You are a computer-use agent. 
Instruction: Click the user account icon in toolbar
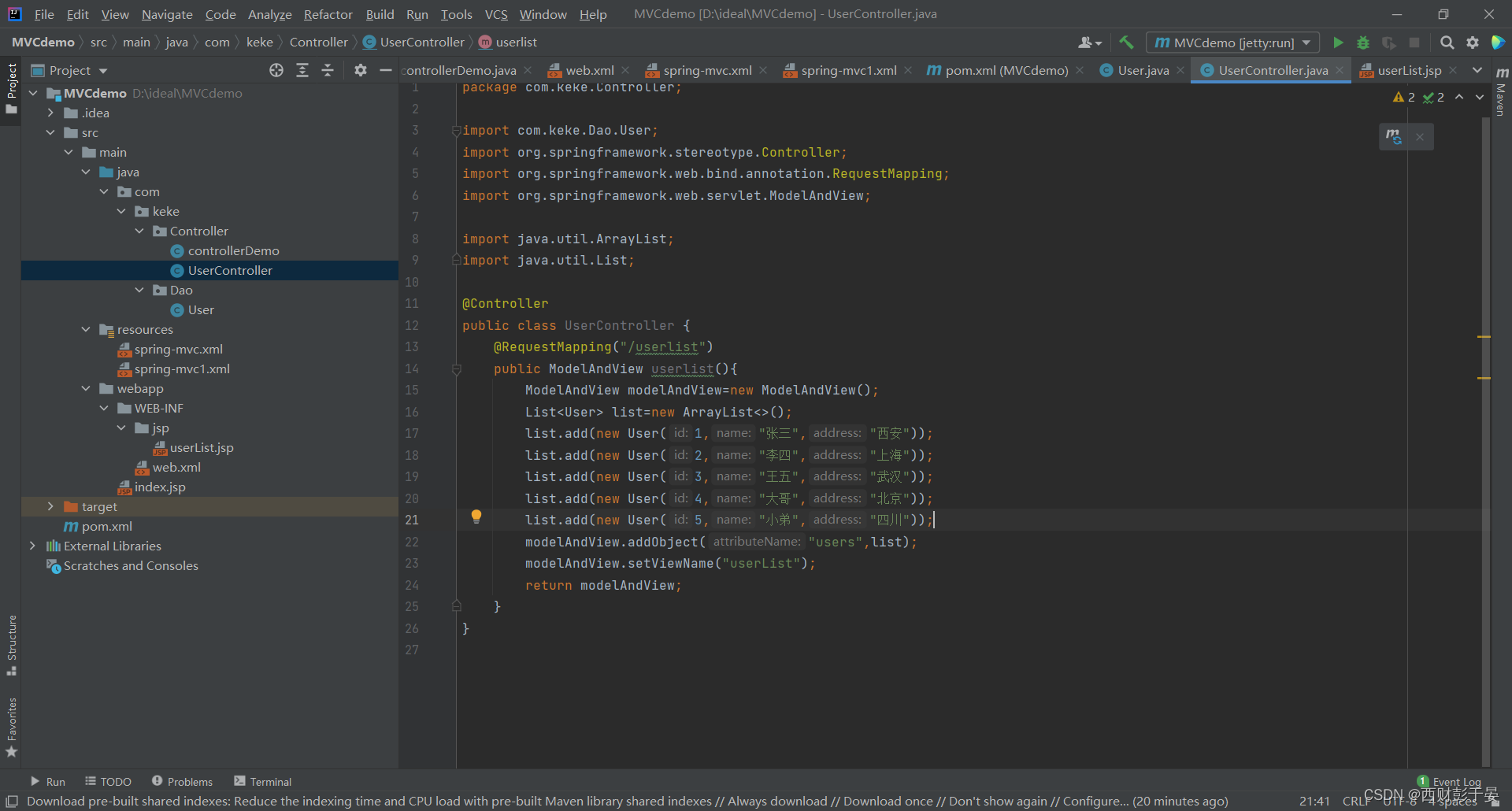[x=1089, y=43]
